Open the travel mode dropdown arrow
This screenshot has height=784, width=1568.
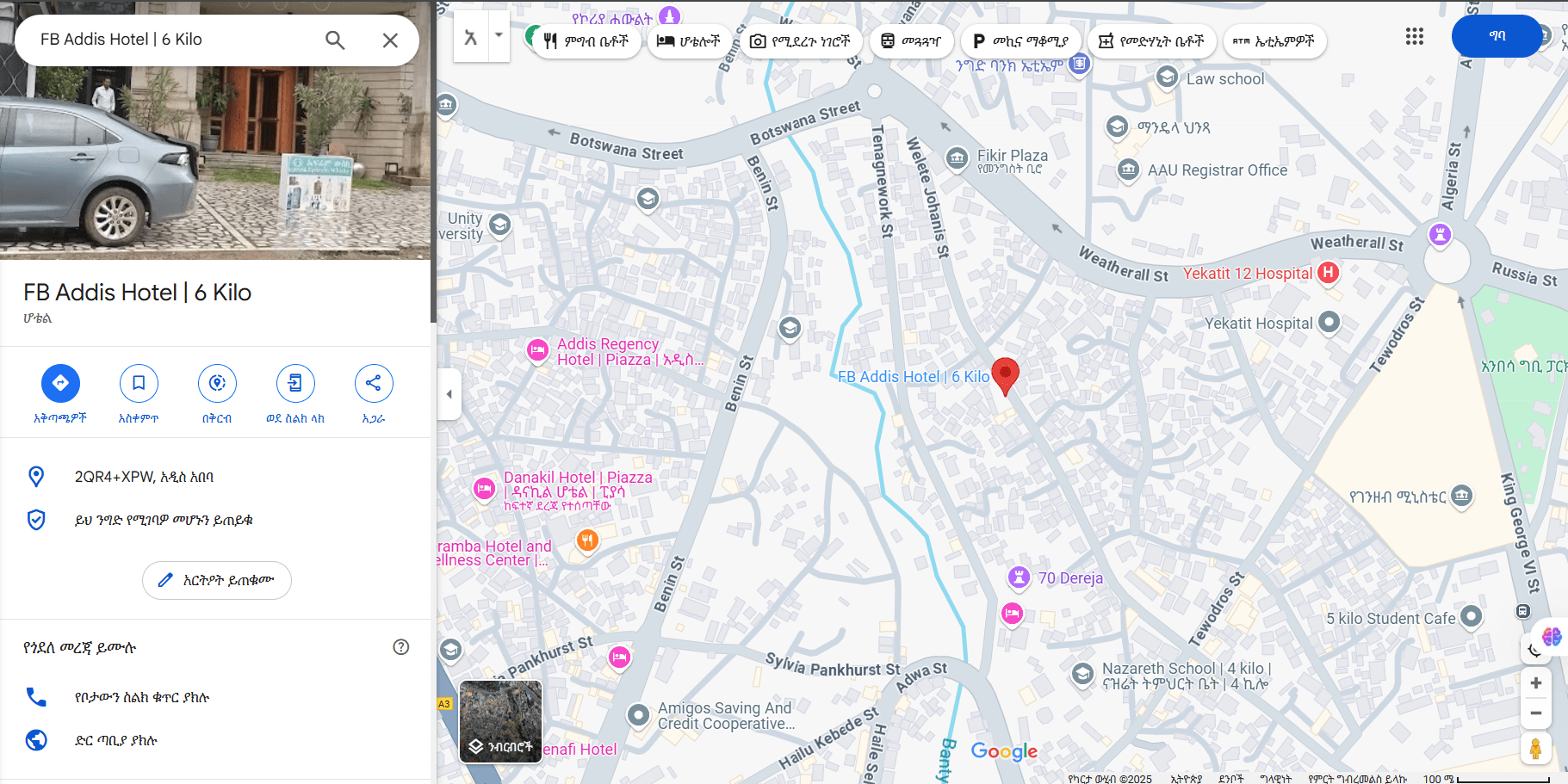click(499, 36)
